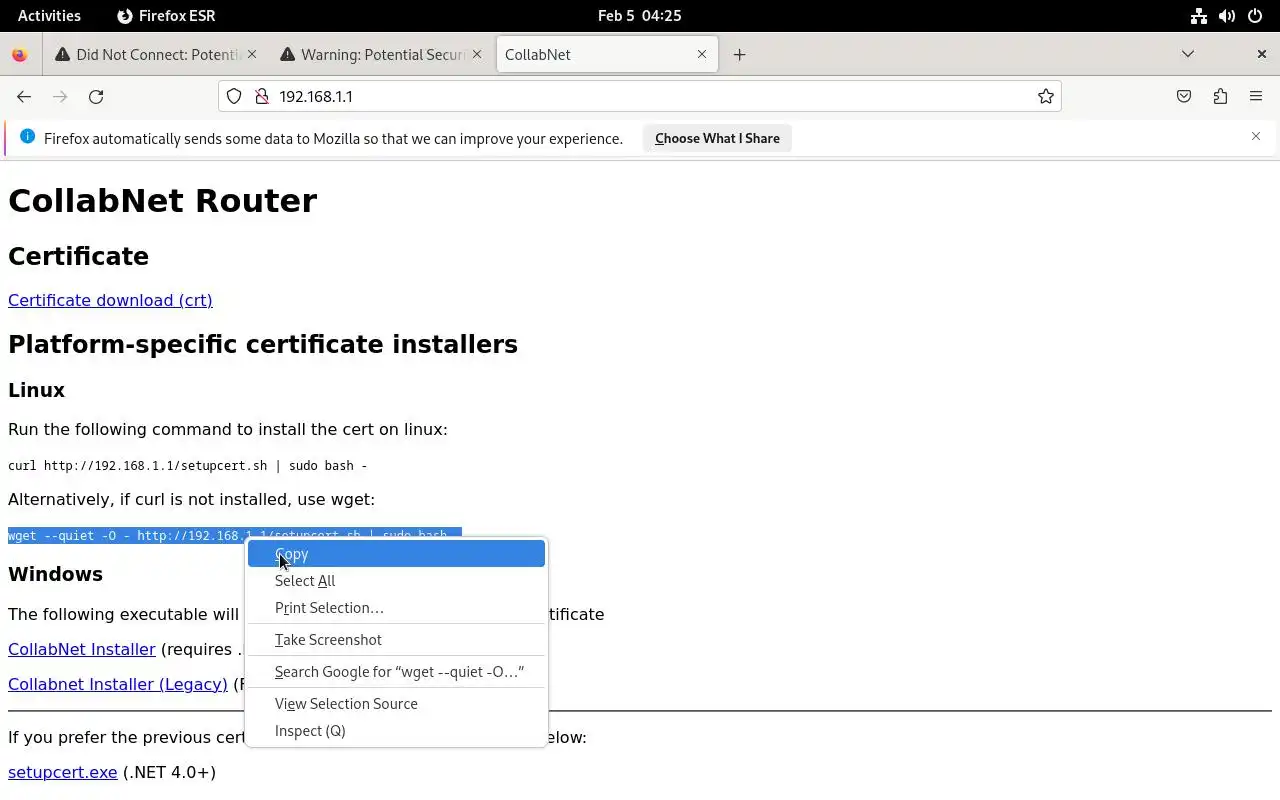Click 'Alternatively, if curl is not installed' text

pos(191,499)
